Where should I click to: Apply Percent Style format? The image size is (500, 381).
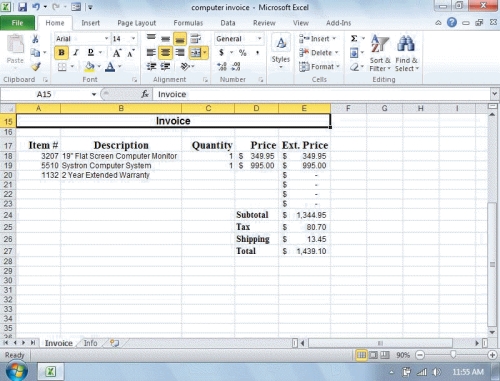click(x=243, y=53)
